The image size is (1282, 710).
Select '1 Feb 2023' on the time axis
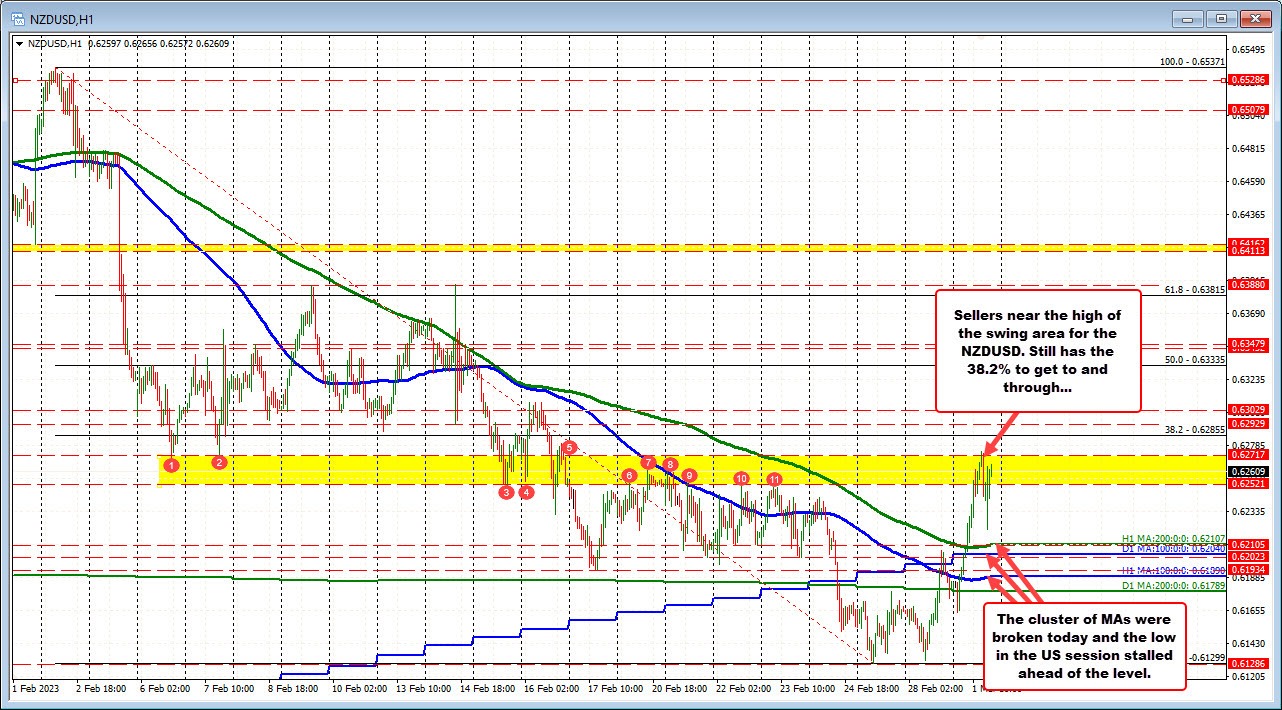coord(35,689)
